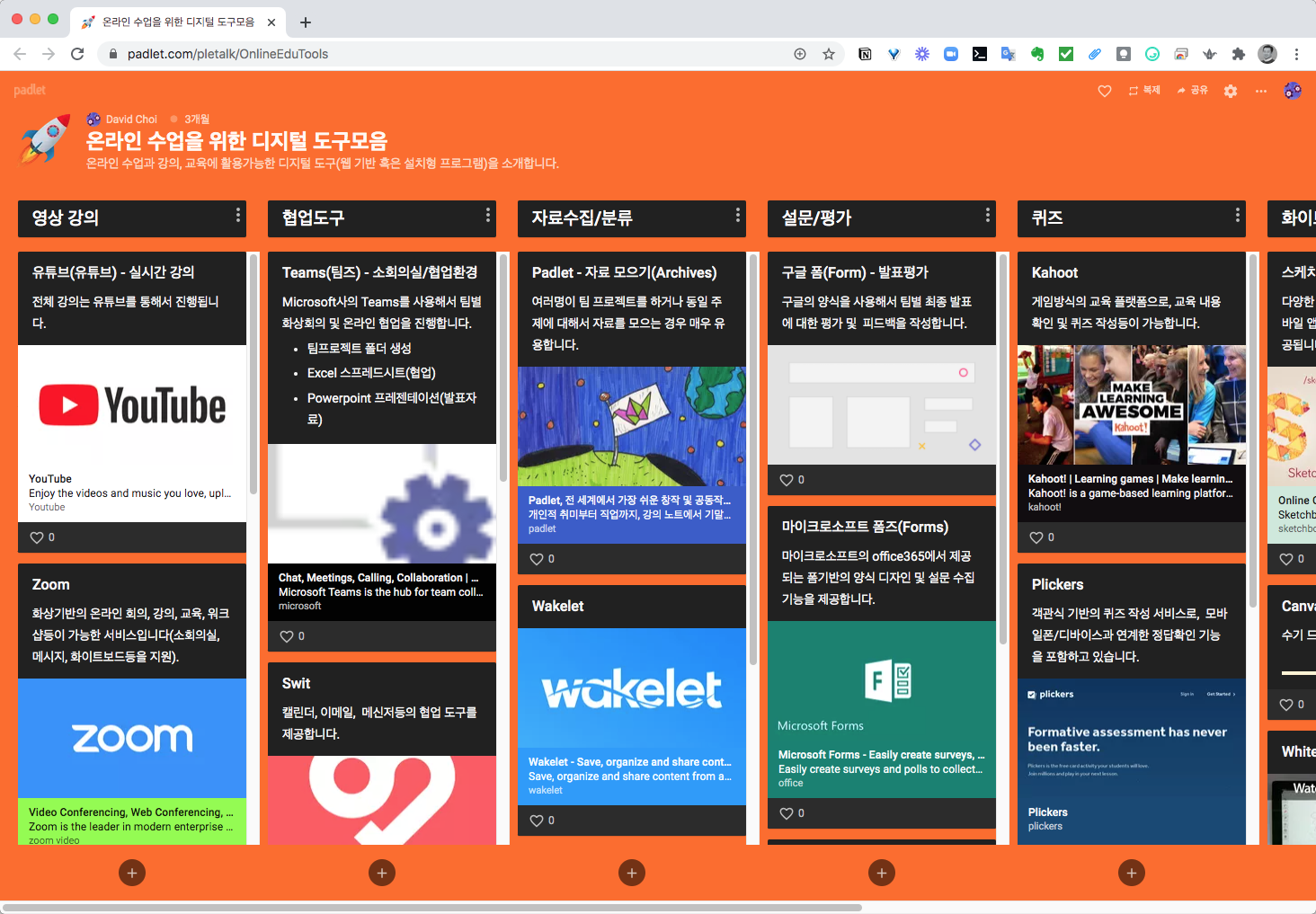Open the user avatar in the padlet header

[1293, 91]
